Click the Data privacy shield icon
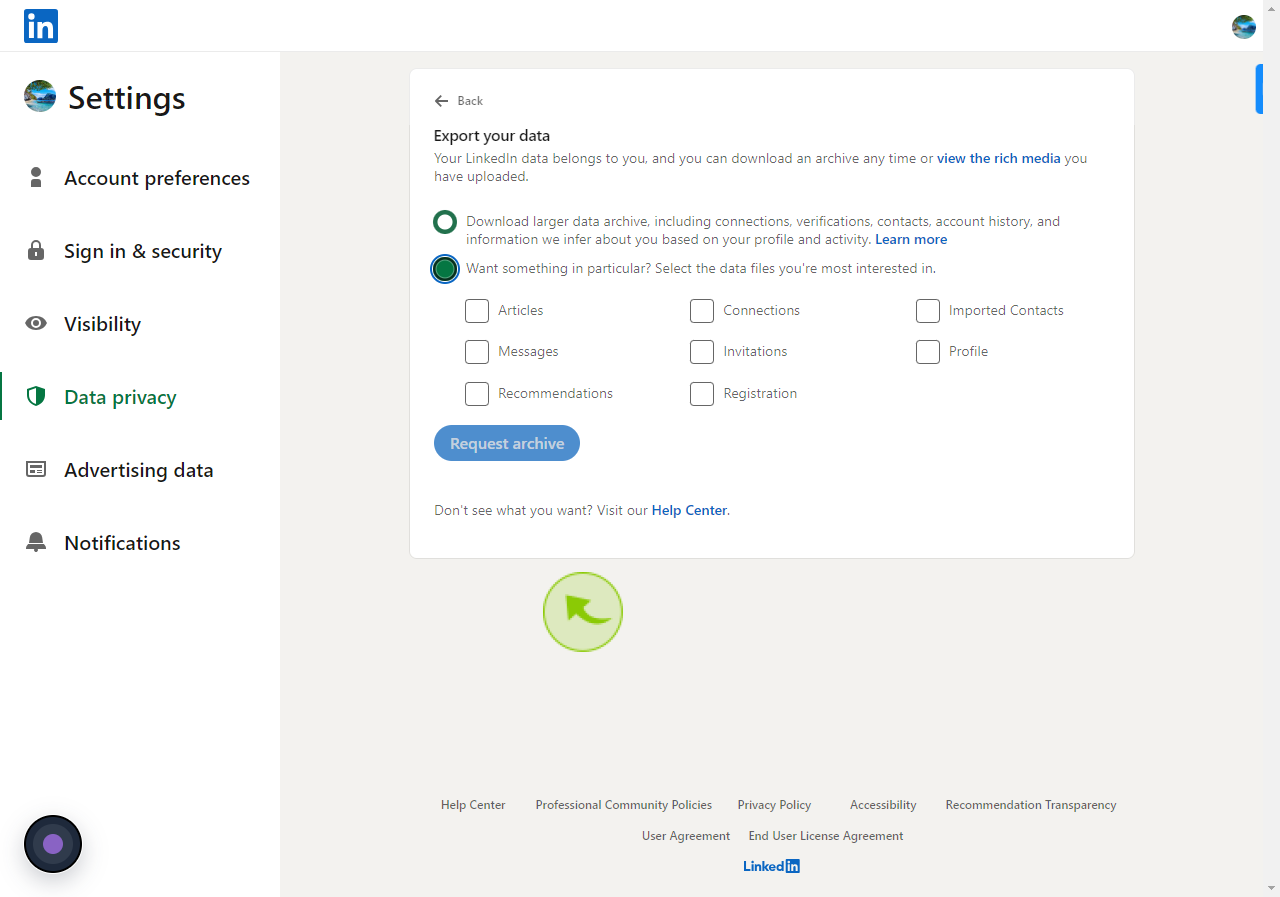 point(36,396)
